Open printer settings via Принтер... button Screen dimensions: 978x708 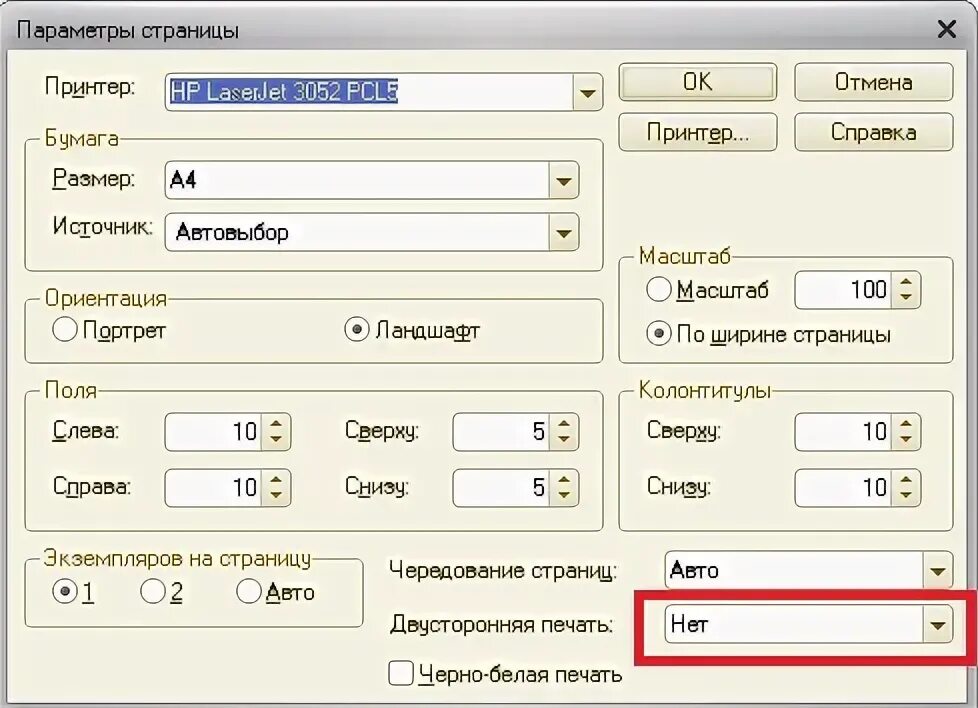tap(697, 132)
